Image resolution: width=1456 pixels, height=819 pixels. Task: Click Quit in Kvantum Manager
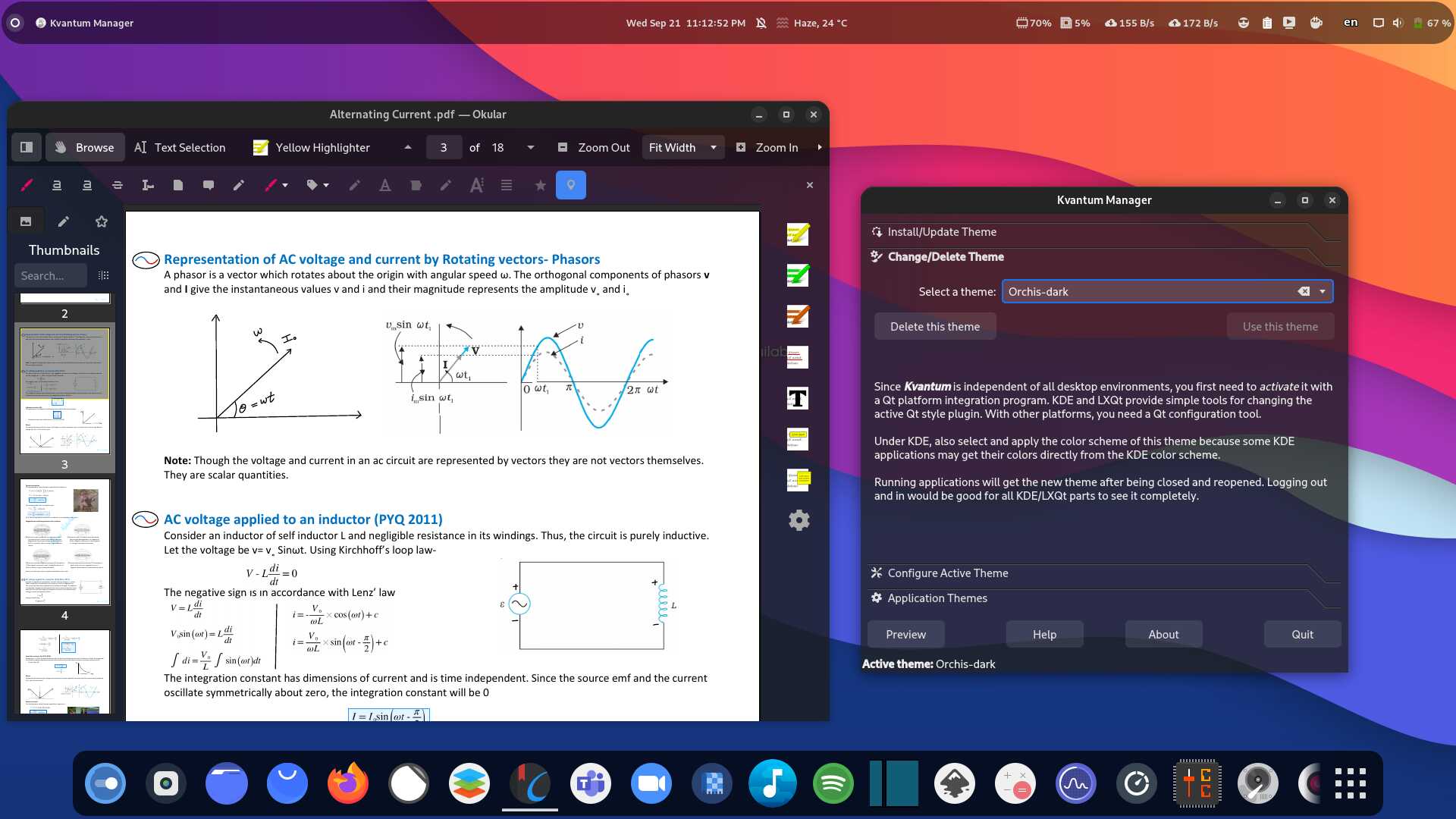click(1303, 635)
